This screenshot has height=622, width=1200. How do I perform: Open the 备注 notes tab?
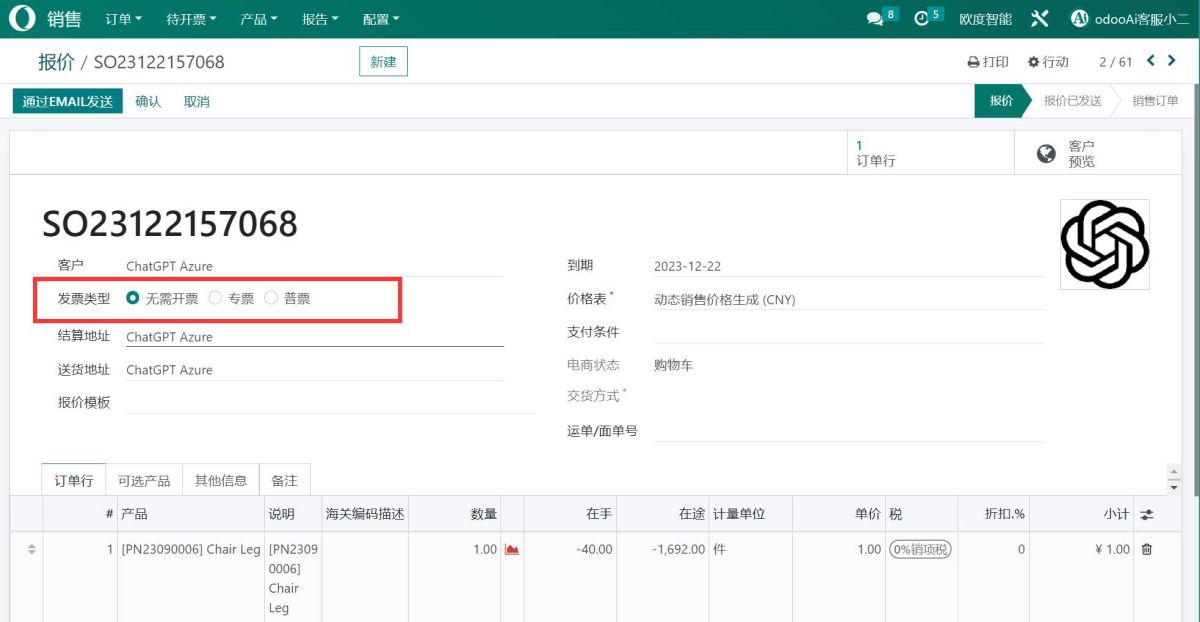[x=285, y=480]
